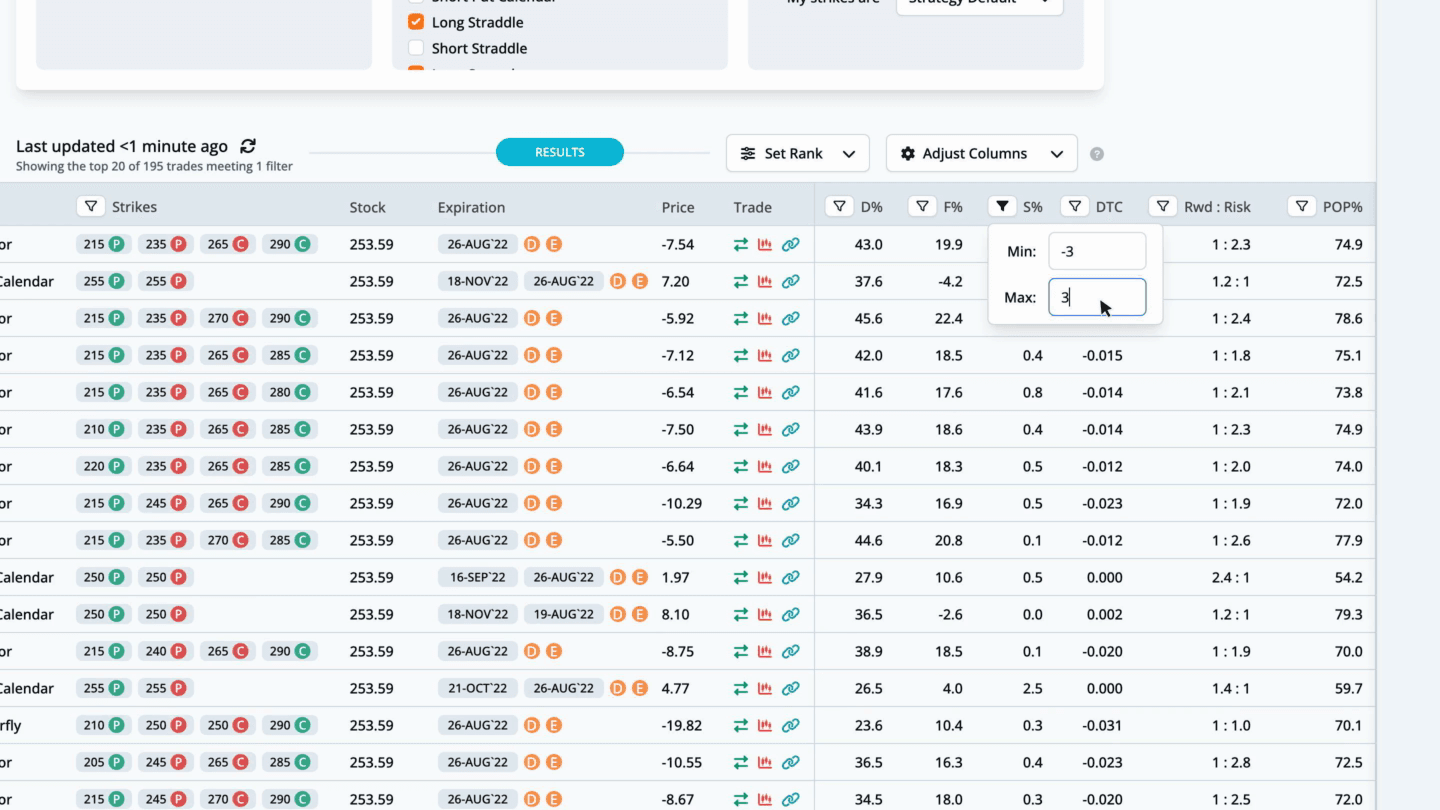
Task: Click the 270 C strike chip in the -5.92 row
Action: click(x=228, y=318)
